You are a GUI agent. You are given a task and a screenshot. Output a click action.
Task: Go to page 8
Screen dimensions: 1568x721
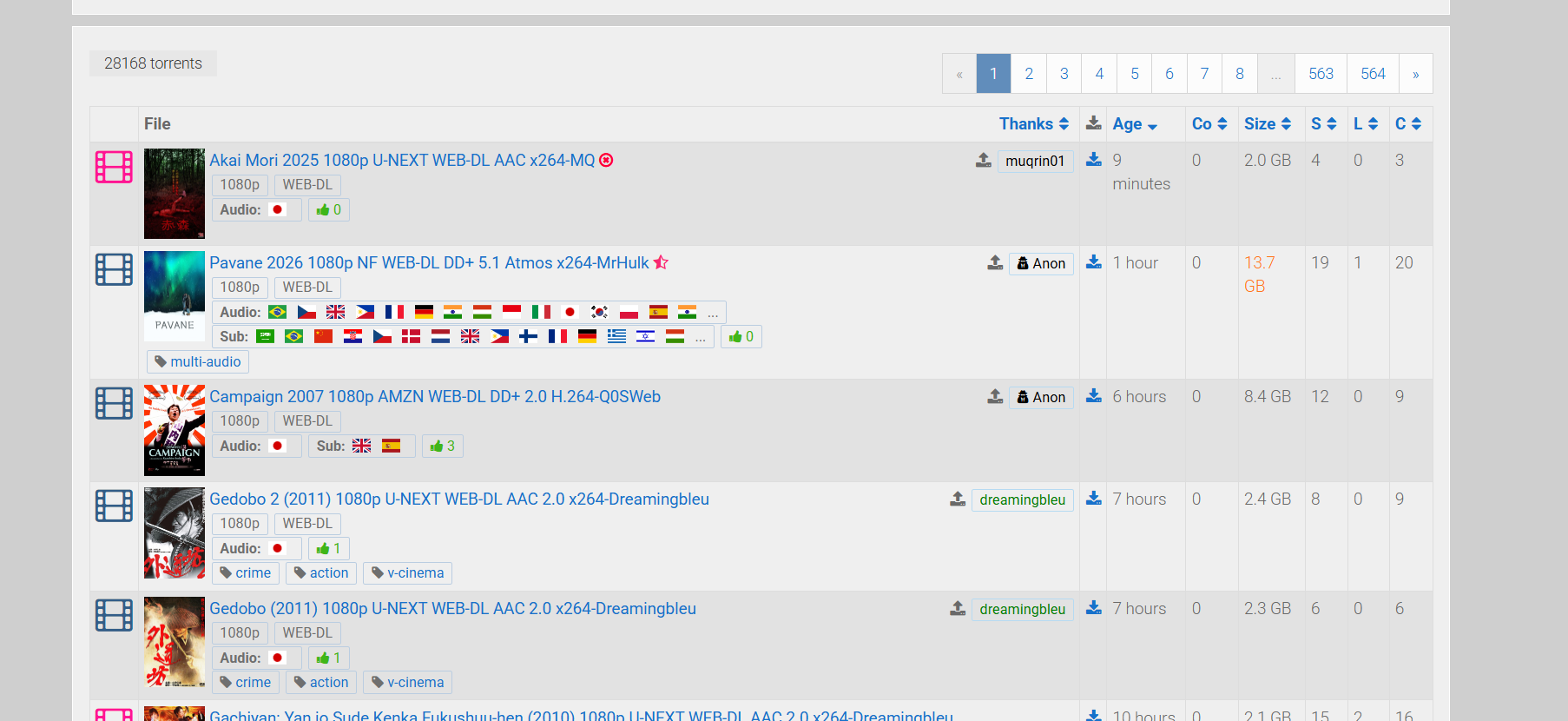click(x=1240, y=74)
